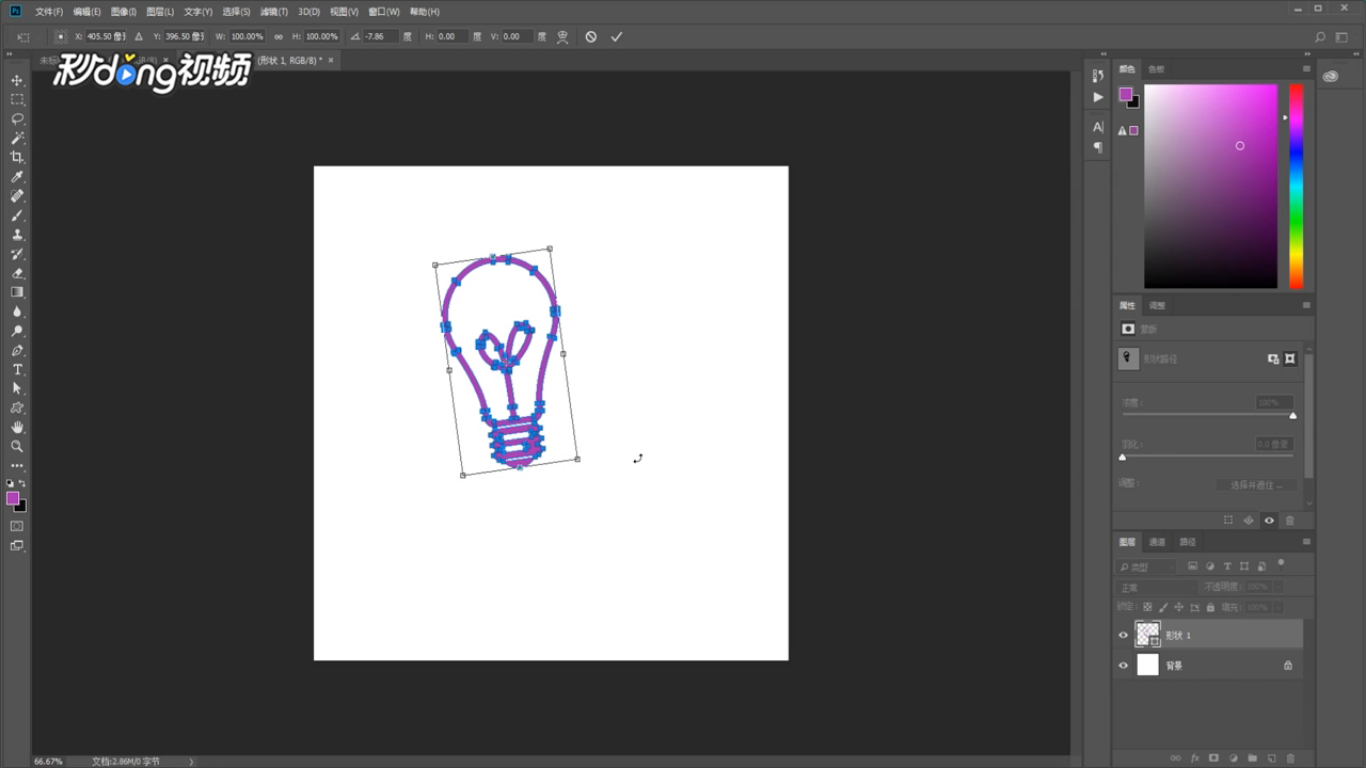This screenshot has width=1366, height=768.
Task: Create new adjustment layer icon
Action: (x=1232, y=758)
